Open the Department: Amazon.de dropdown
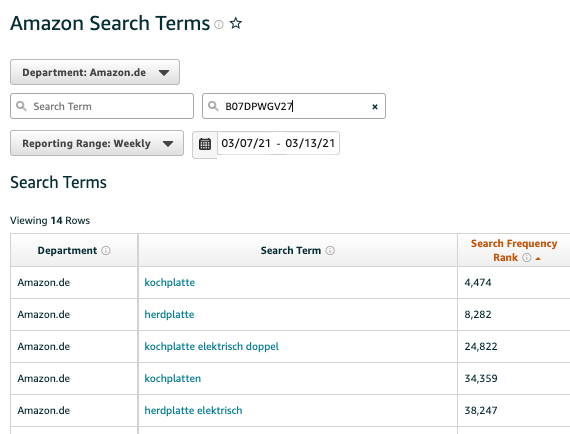Viewport: 570px width, 434px height. pyautogui.click(x=95, y=72)
